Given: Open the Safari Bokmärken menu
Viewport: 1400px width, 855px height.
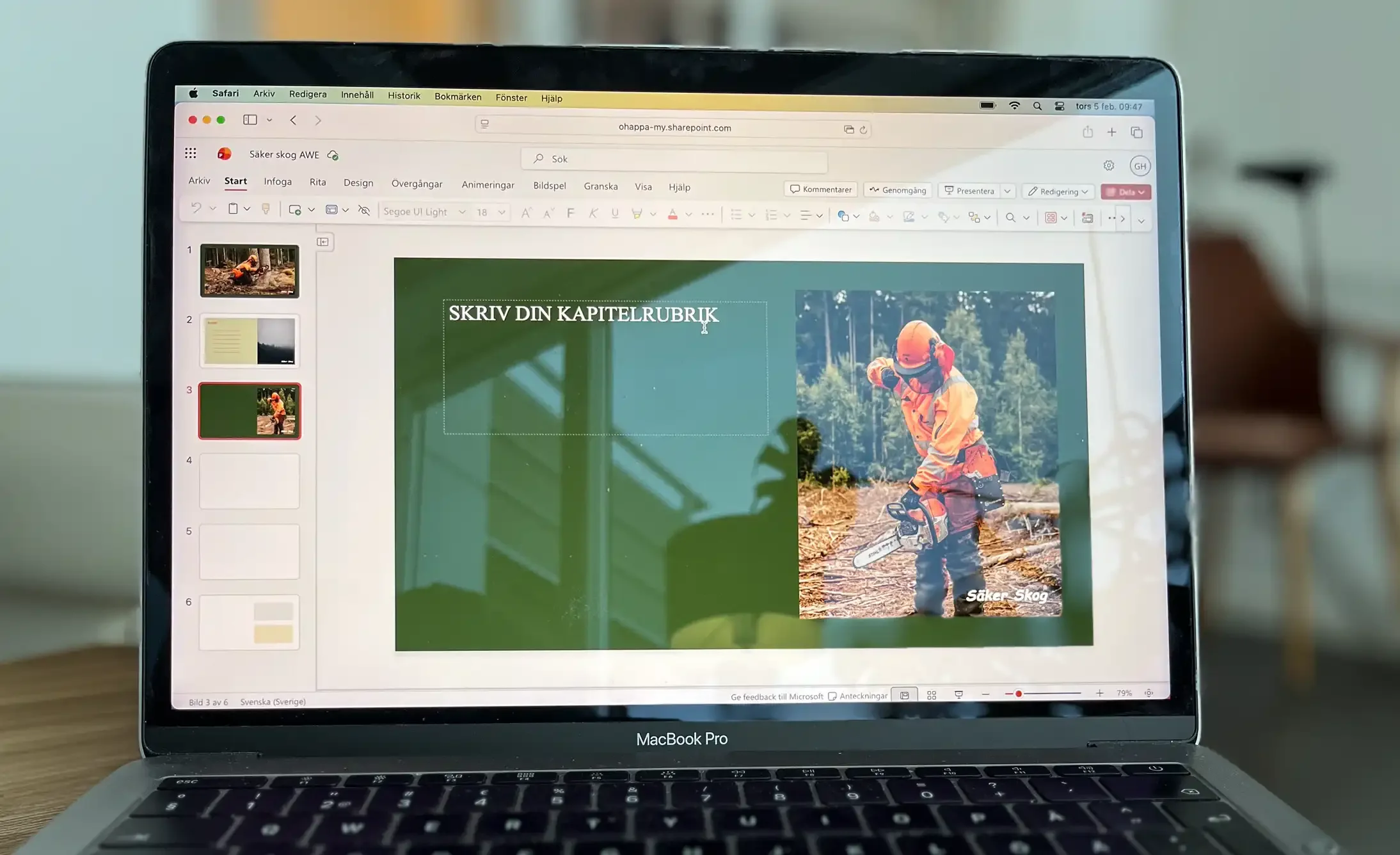Looking at the screenshot, I should [457, 97].
